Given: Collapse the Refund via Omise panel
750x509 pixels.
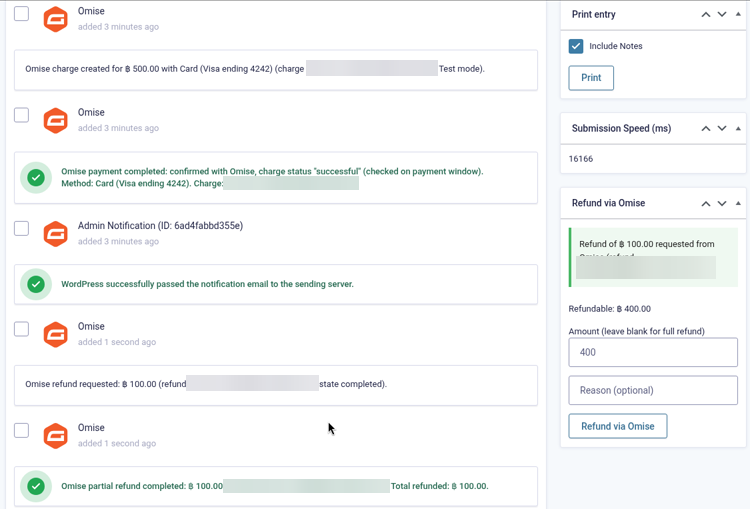Looking at the screenshot, I should point(738,203).
